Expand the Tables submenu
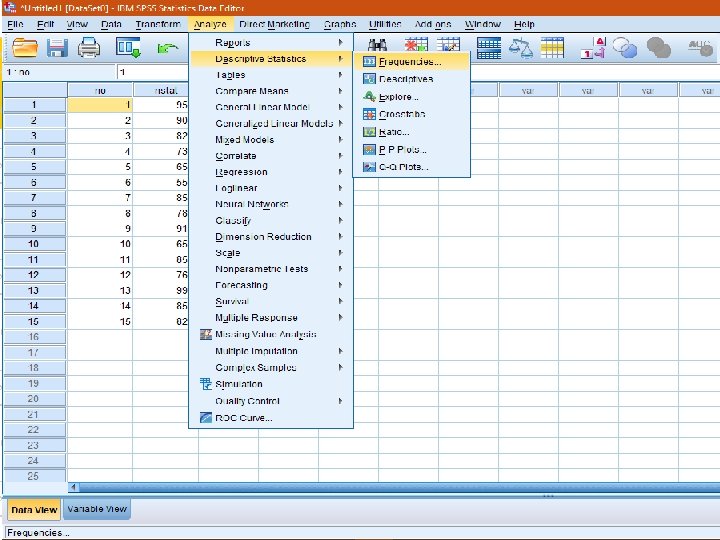Screen dimensions: 720x540 coord(271,75)
